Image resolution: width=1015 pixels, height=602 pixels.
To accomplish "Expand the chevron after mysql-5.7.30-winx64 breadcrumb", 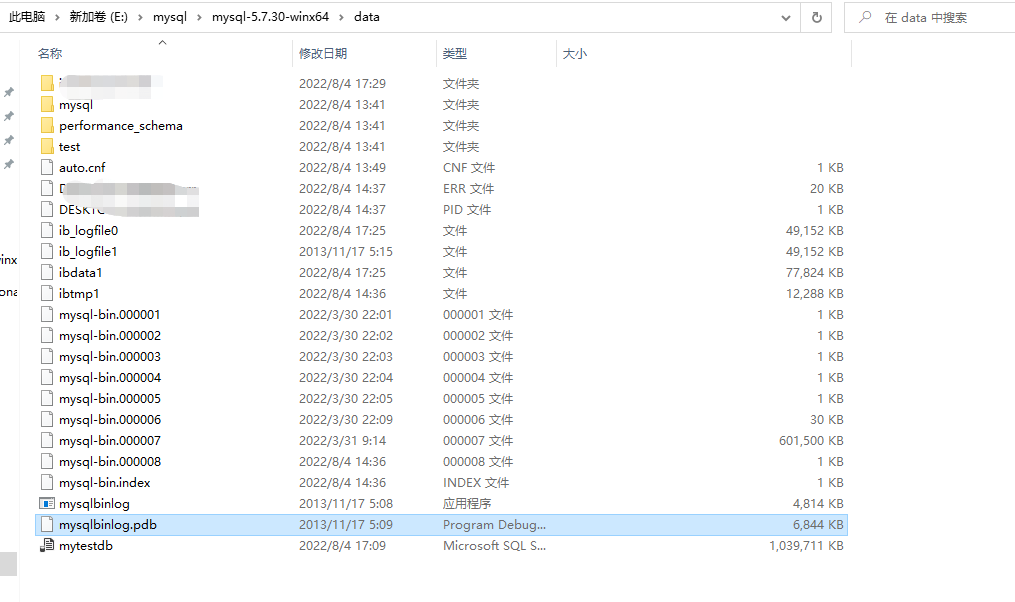I will click(x=341, y=17).
